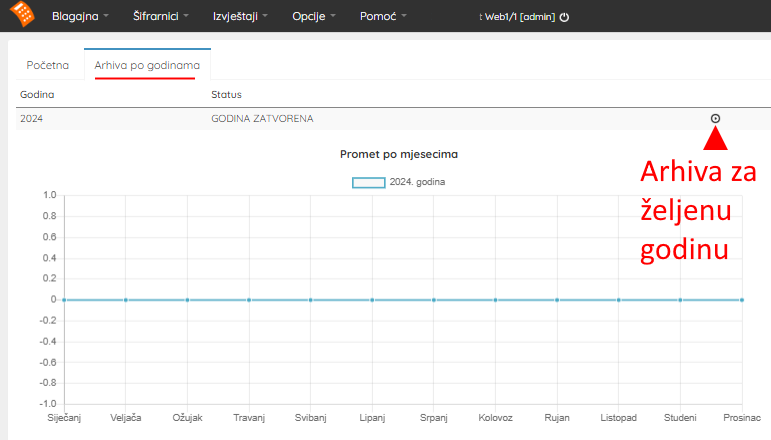The image size is (771, 440).
Task: Click the Veljača axis label
Action: pos(125,418)
